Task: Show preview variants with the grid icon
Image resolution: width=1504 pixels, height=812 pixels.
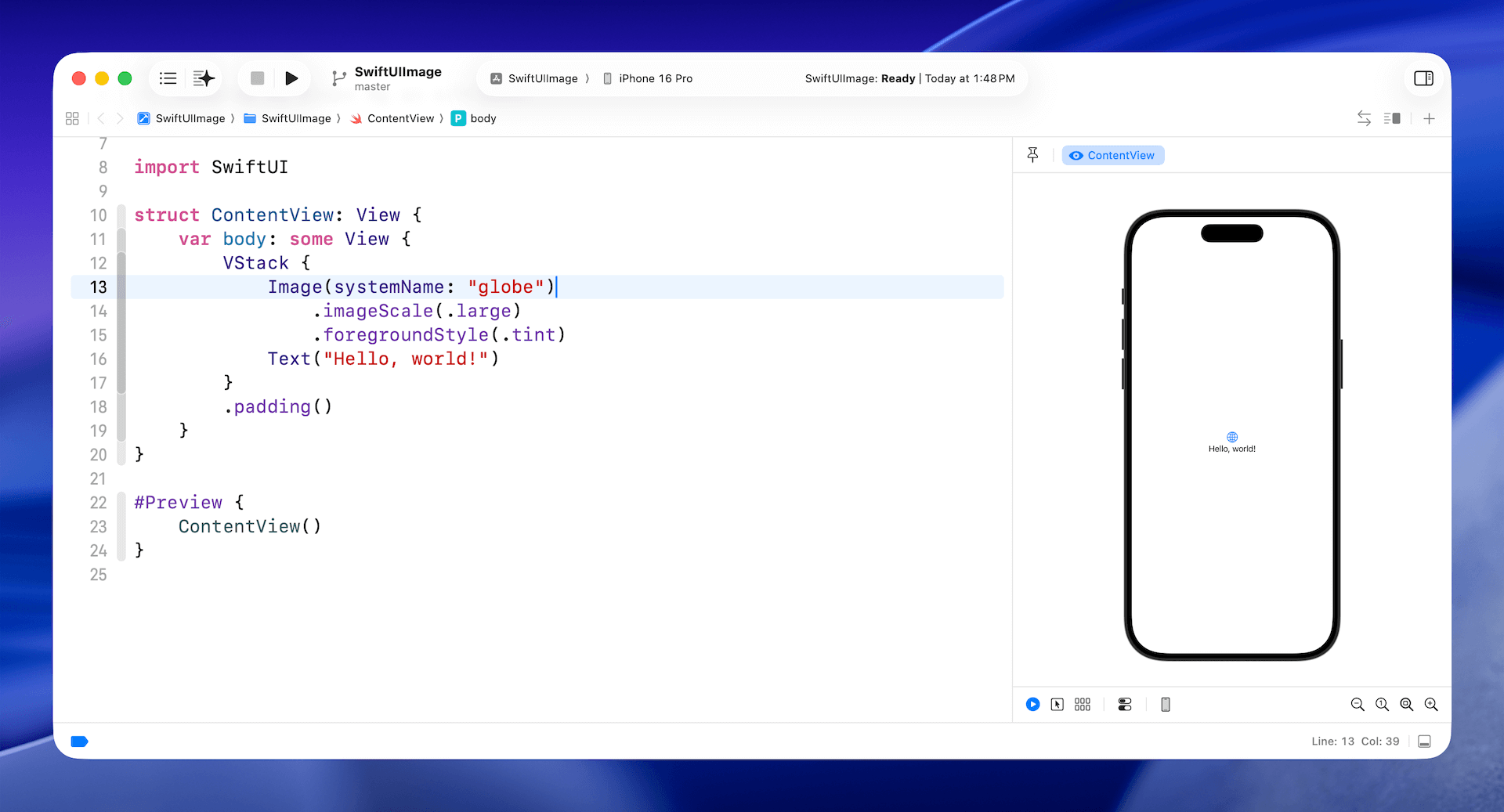Action: click(1083, 704)
